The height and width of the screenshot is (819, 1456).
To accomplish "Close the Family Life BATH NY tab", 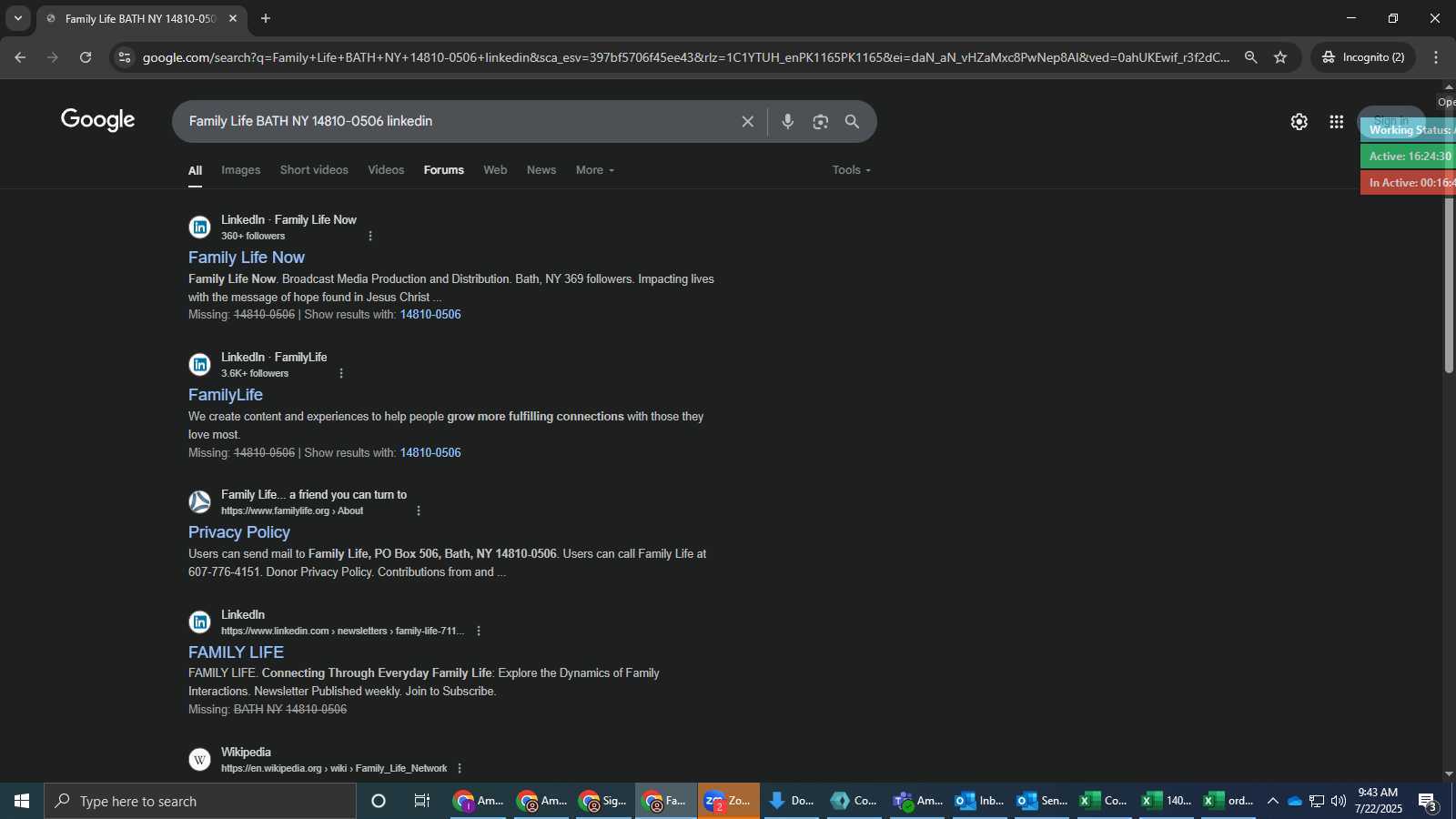I will [233, 18].
